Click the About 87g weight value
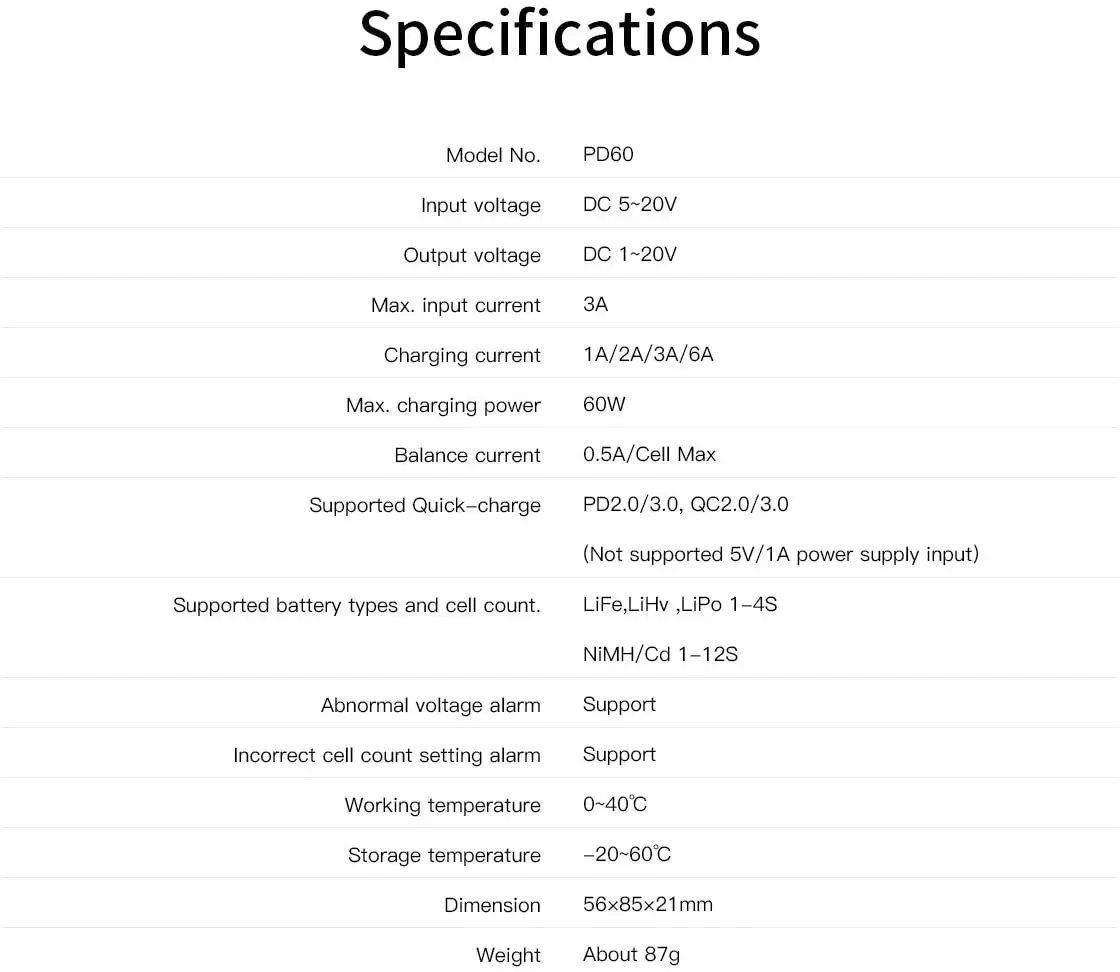 pos(631,954)
